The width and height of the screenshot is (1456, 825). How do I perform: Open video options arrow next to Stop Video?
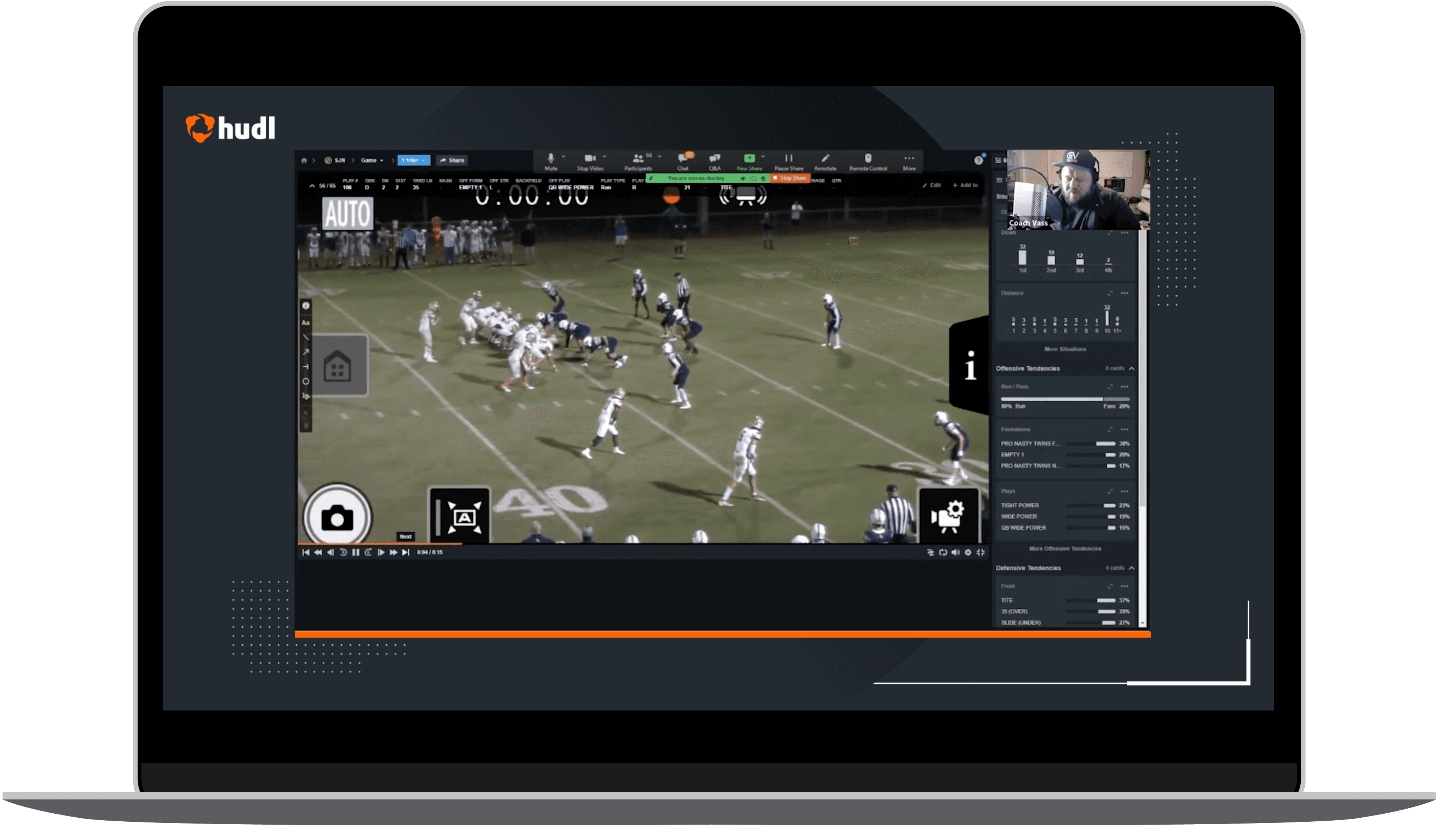tap(604, 156)
